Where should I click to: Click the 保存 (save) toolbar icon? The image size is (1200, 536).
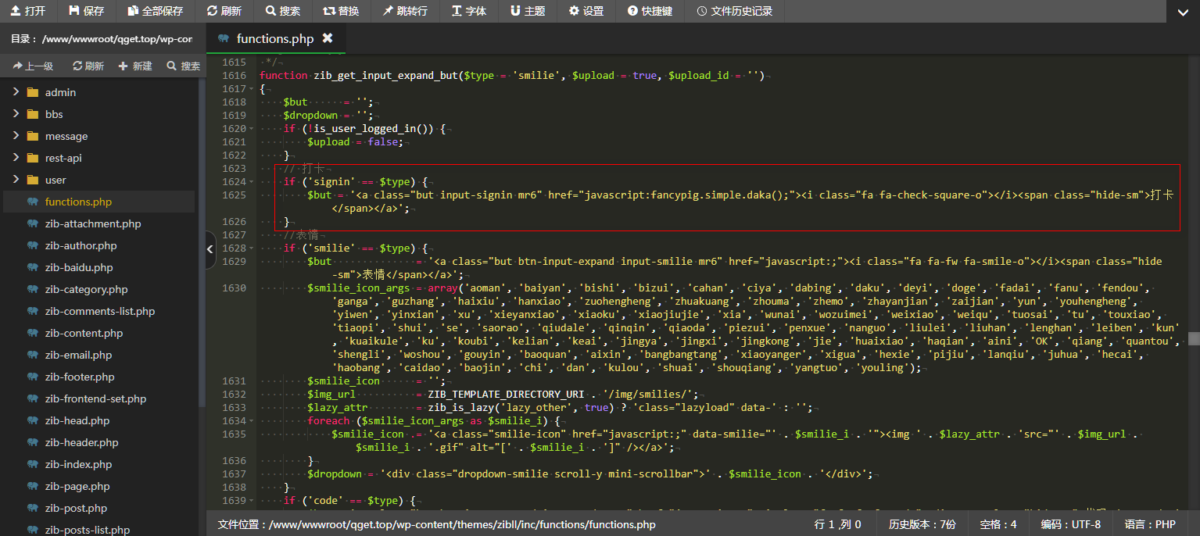click(86, 11)
